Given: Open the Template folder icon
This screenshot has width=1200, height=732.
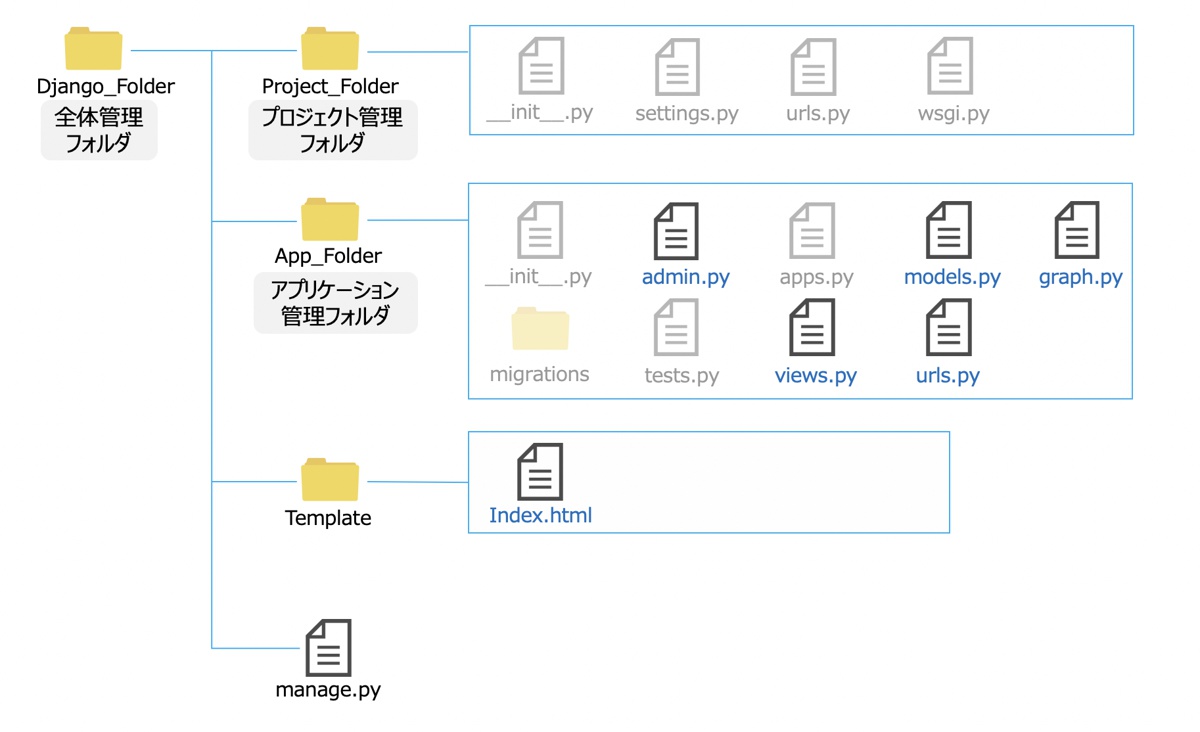Looking at the screenshot, I should pos(329,481).
